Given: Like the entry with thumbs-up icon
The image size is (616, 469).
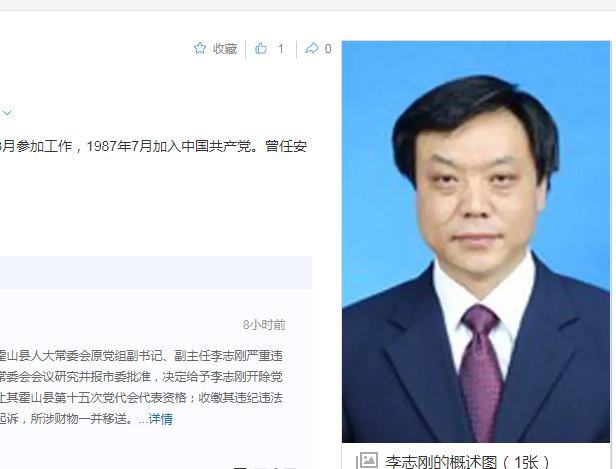Looking at the screenshot, I should pos(261,48).
